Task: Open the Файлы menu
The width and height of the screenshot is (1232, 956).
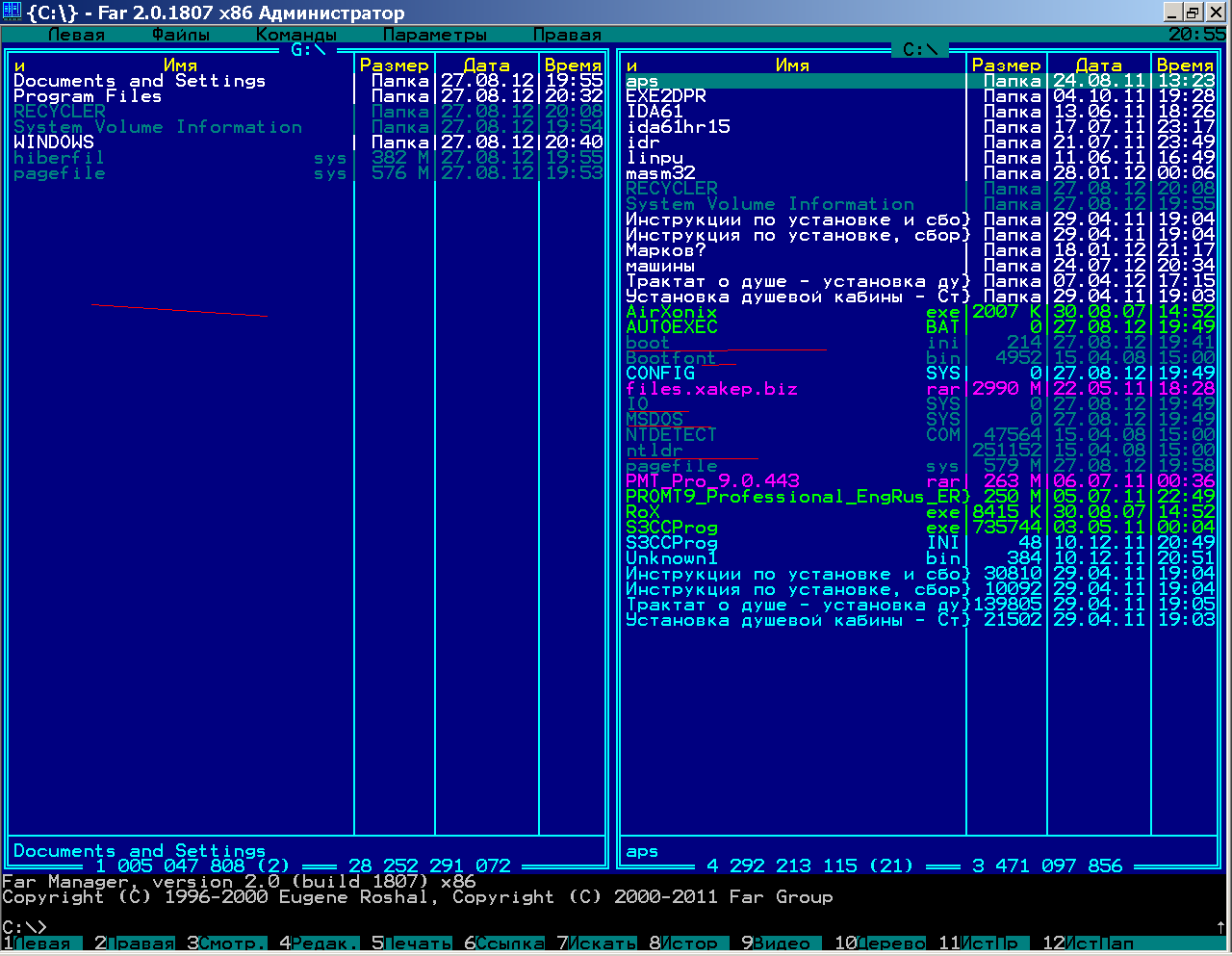Action: pos(181,35)
